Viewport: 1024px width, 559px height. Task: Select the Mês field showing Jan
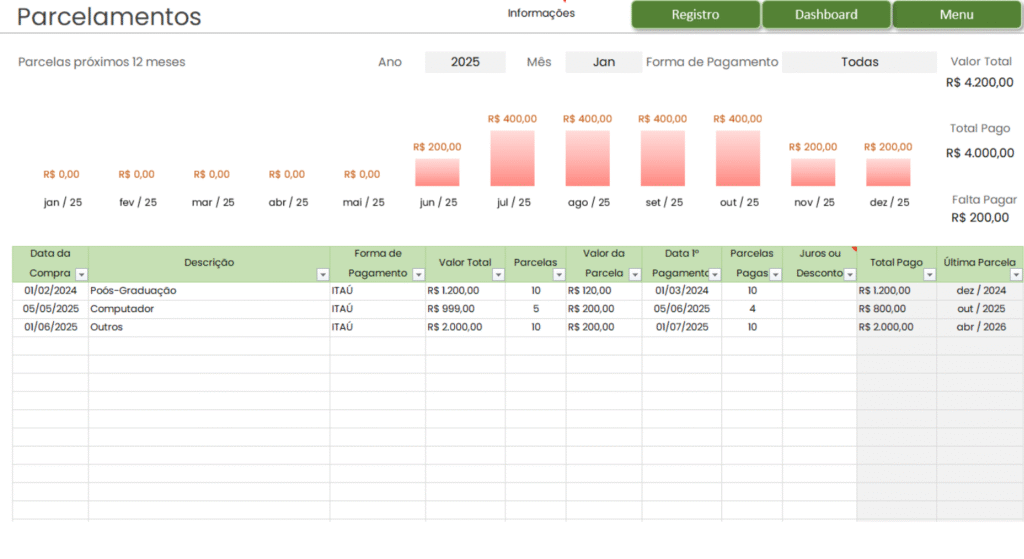click(604, 62)
